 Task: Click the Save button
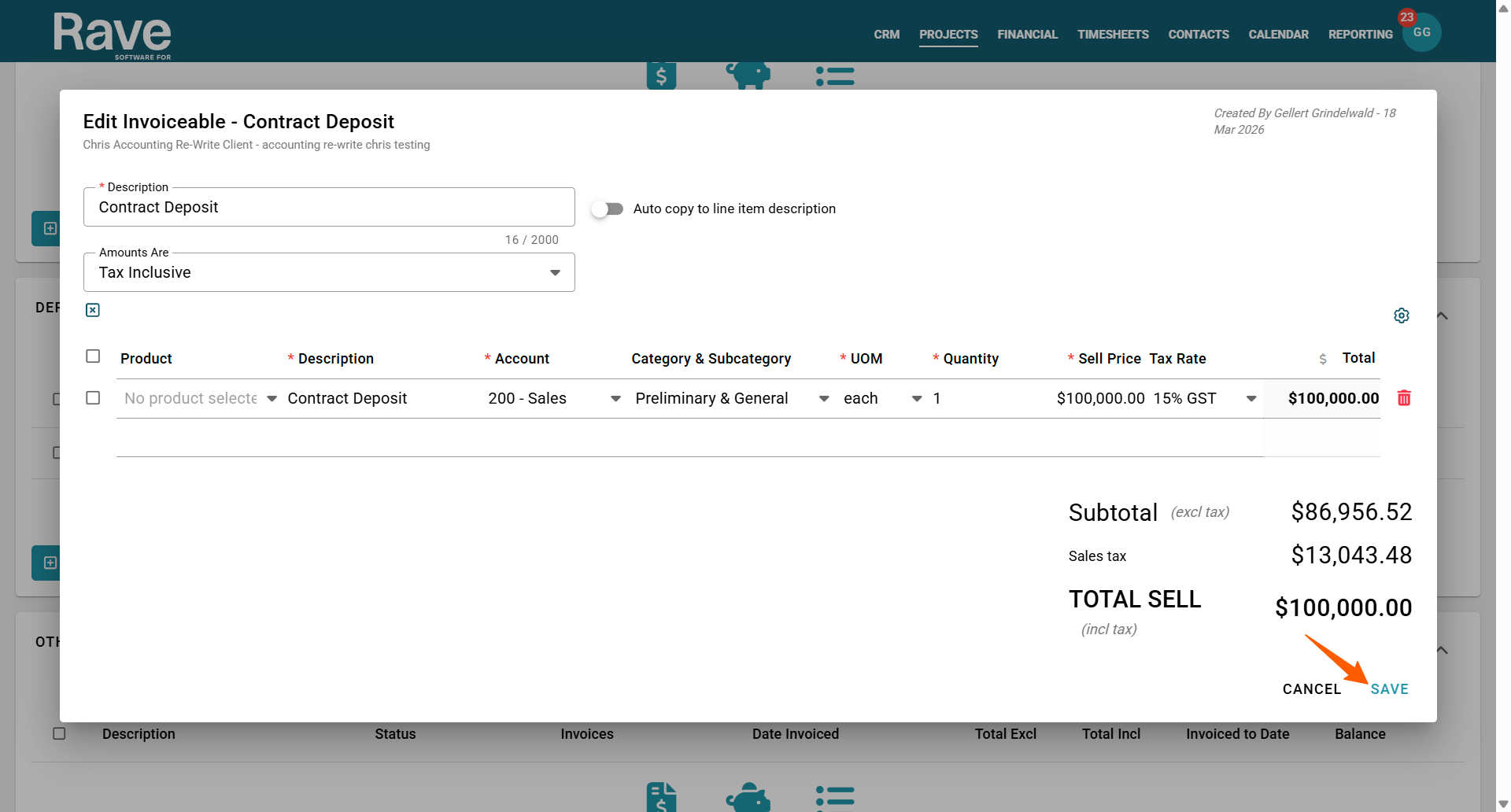pyautogui.click(x=1389, y=689)
